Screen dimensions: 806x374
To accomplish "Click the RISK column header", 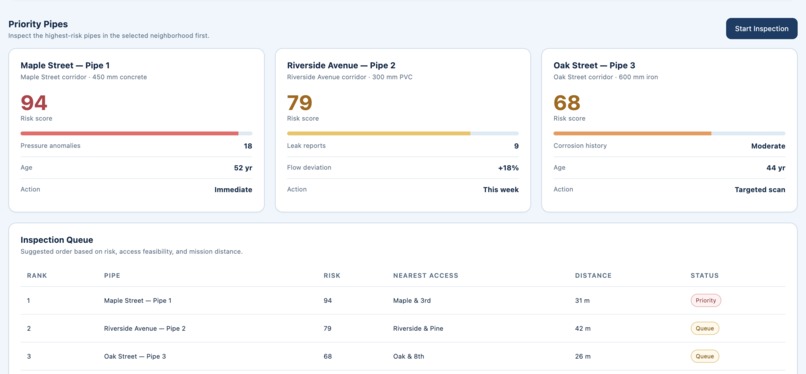I will pos(332,275).
